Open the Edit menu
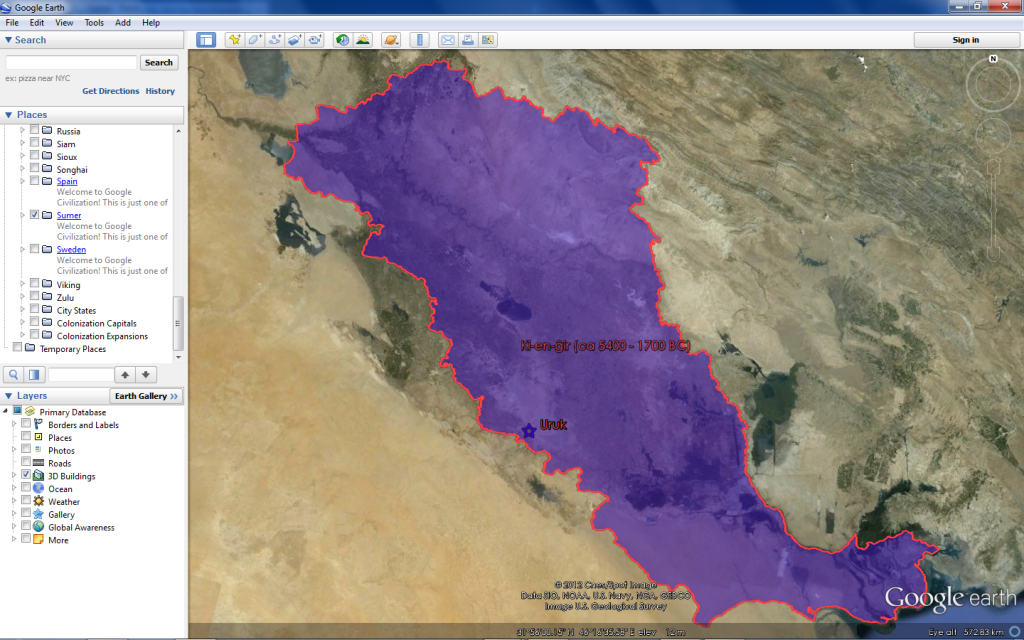This screenshot has height=640, width=1024. [x=37, y=22]
